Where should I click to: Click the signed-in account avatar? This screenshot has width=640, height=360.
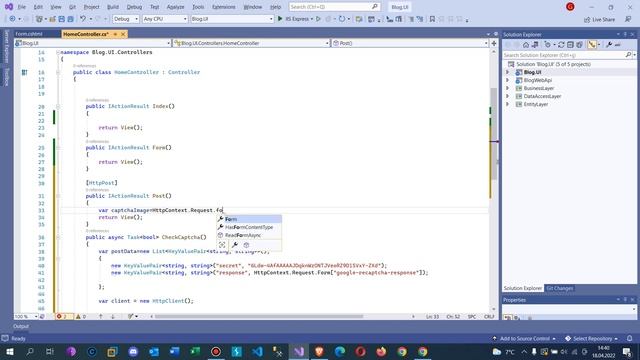570,7
